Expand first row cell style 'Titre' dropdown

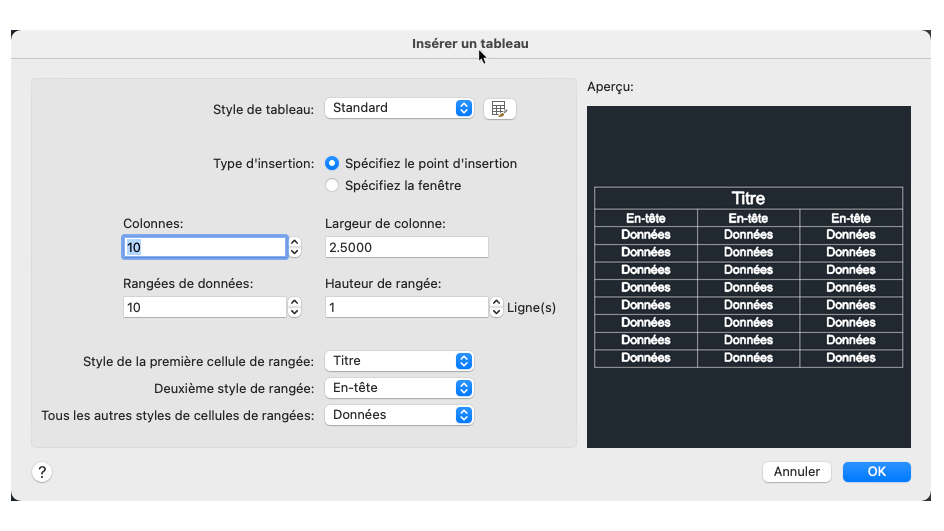tap(399, 361)
